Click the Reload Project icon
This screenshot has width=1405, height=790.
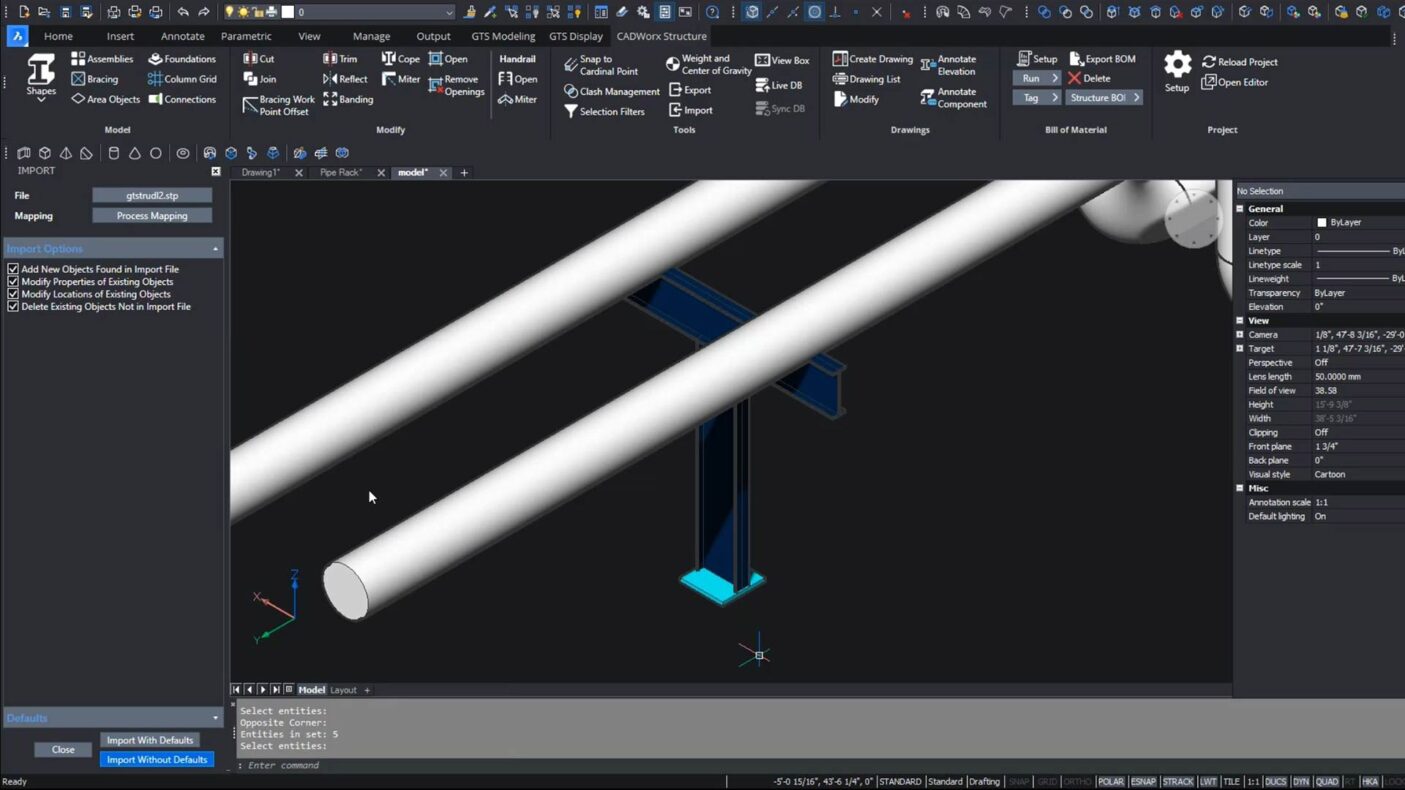point(1209,62)
